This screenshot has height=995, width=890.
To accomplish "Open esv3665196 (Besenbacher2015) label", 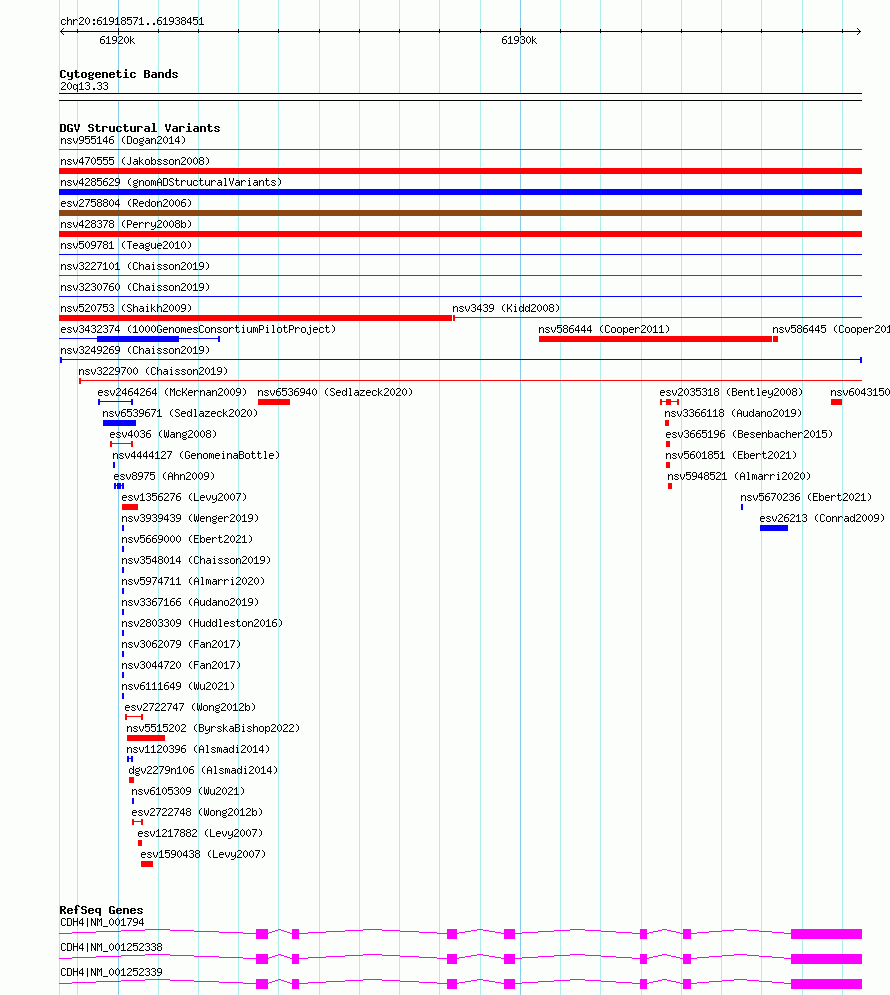I will click(x=749, y=433).
